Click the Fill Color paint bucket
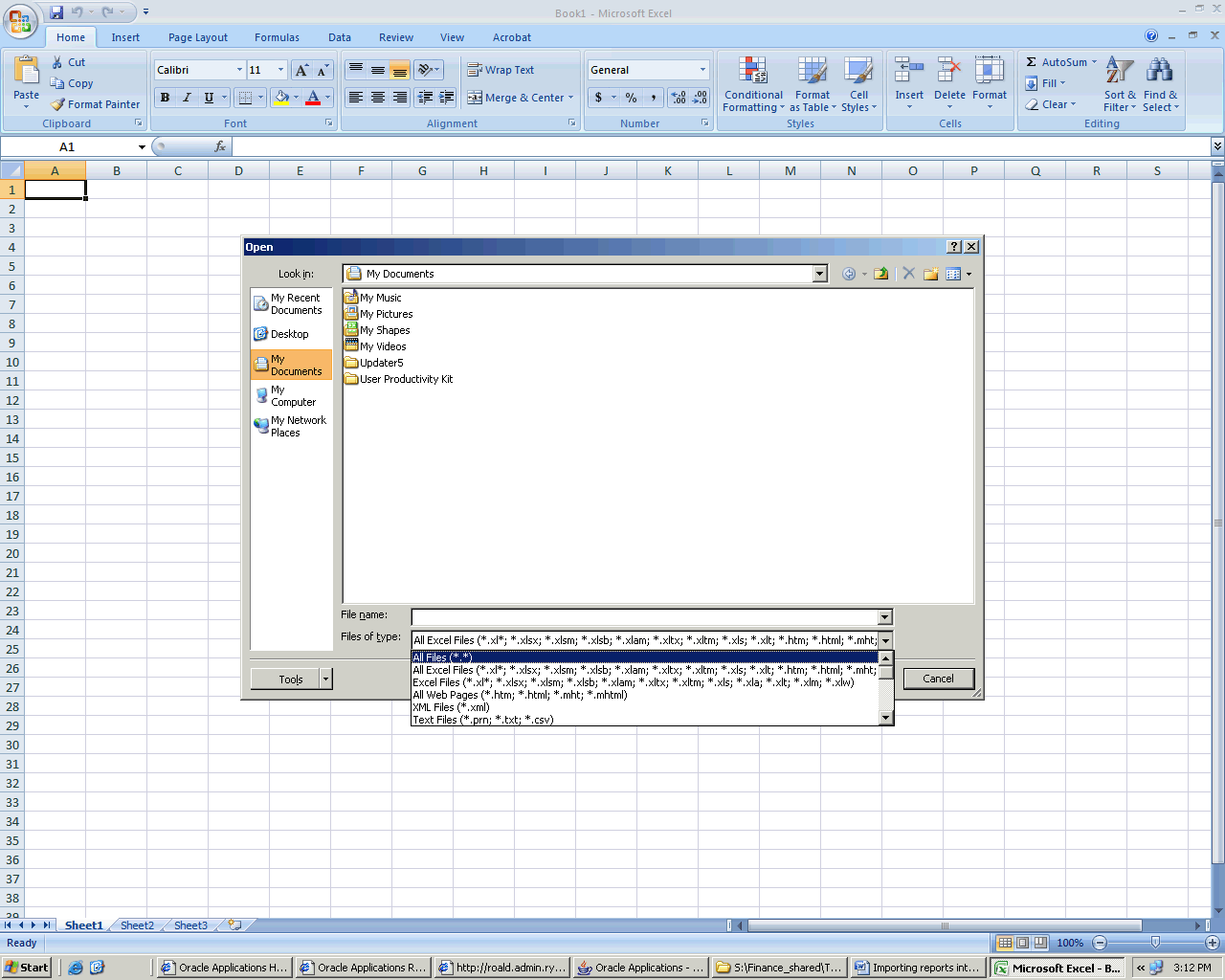The width and height of the screenshot is (1225, 980). point(281,98)
